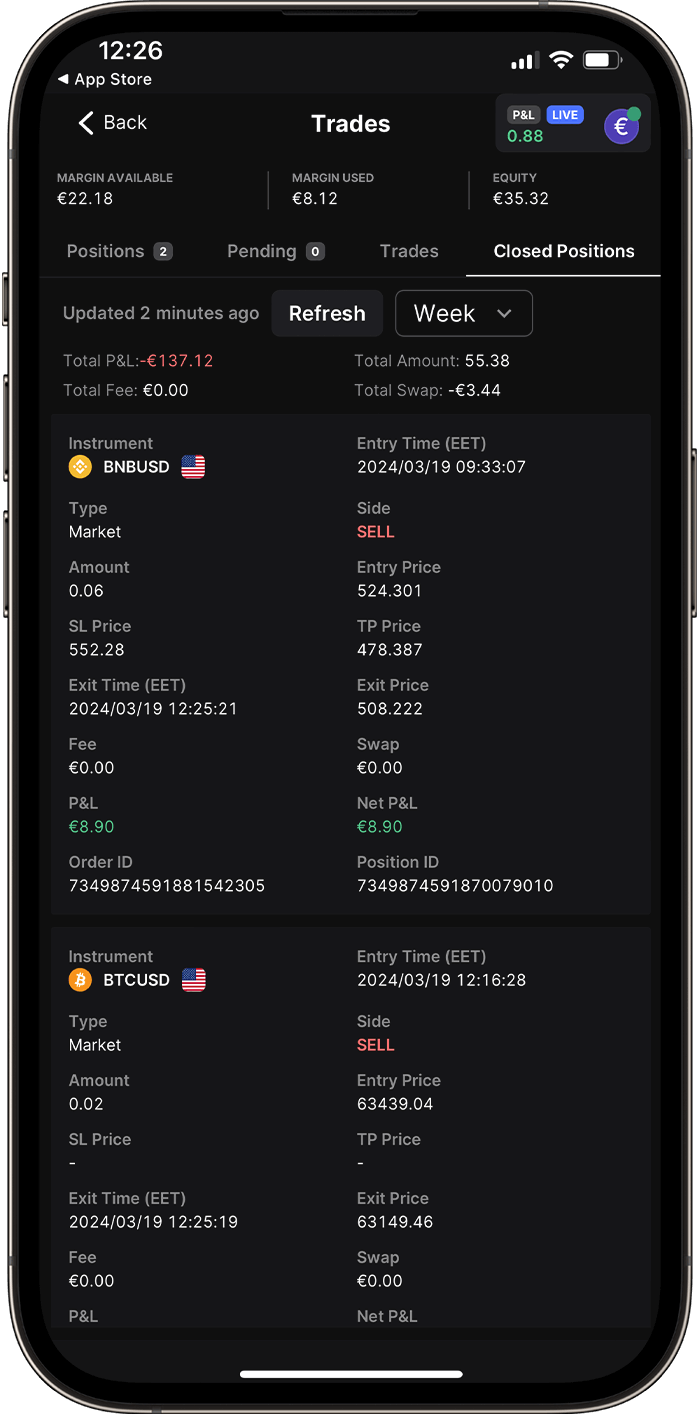The width and height of the screenshot is (700, 1414).
Task: Tap the Back arrow chevron
Action: [86, 123]
